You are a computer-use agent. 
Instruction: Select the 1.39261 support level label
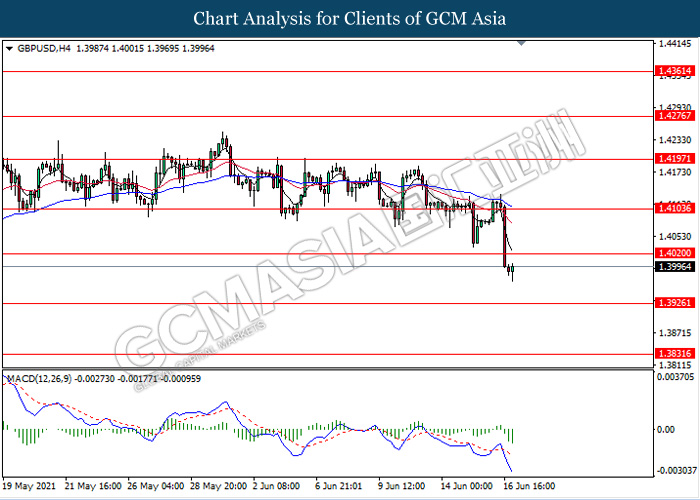click(674, 303)
